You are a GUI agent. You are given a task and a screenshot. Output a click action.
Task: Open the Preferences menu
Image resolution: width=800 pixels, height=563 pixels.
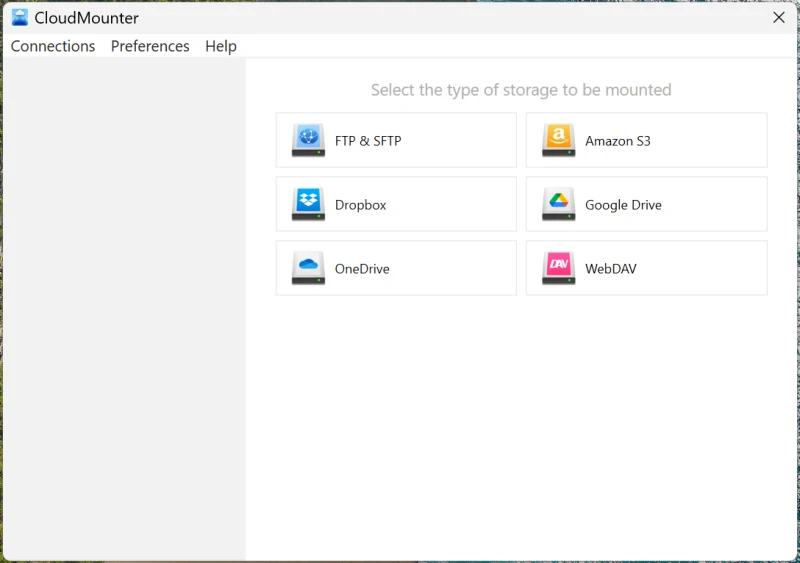tap(150, 46)
